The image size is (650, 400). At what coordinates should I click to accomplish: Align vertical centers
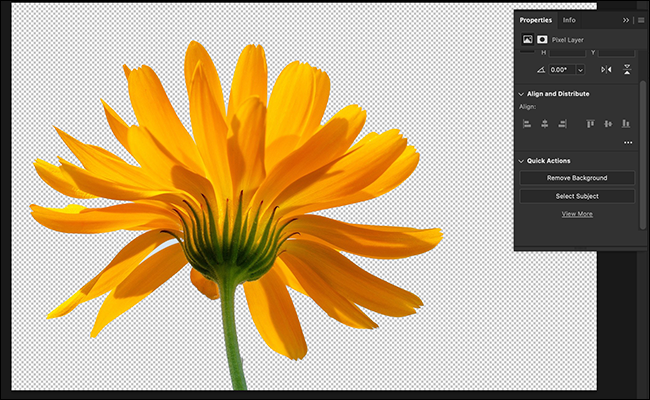[608, 124]
